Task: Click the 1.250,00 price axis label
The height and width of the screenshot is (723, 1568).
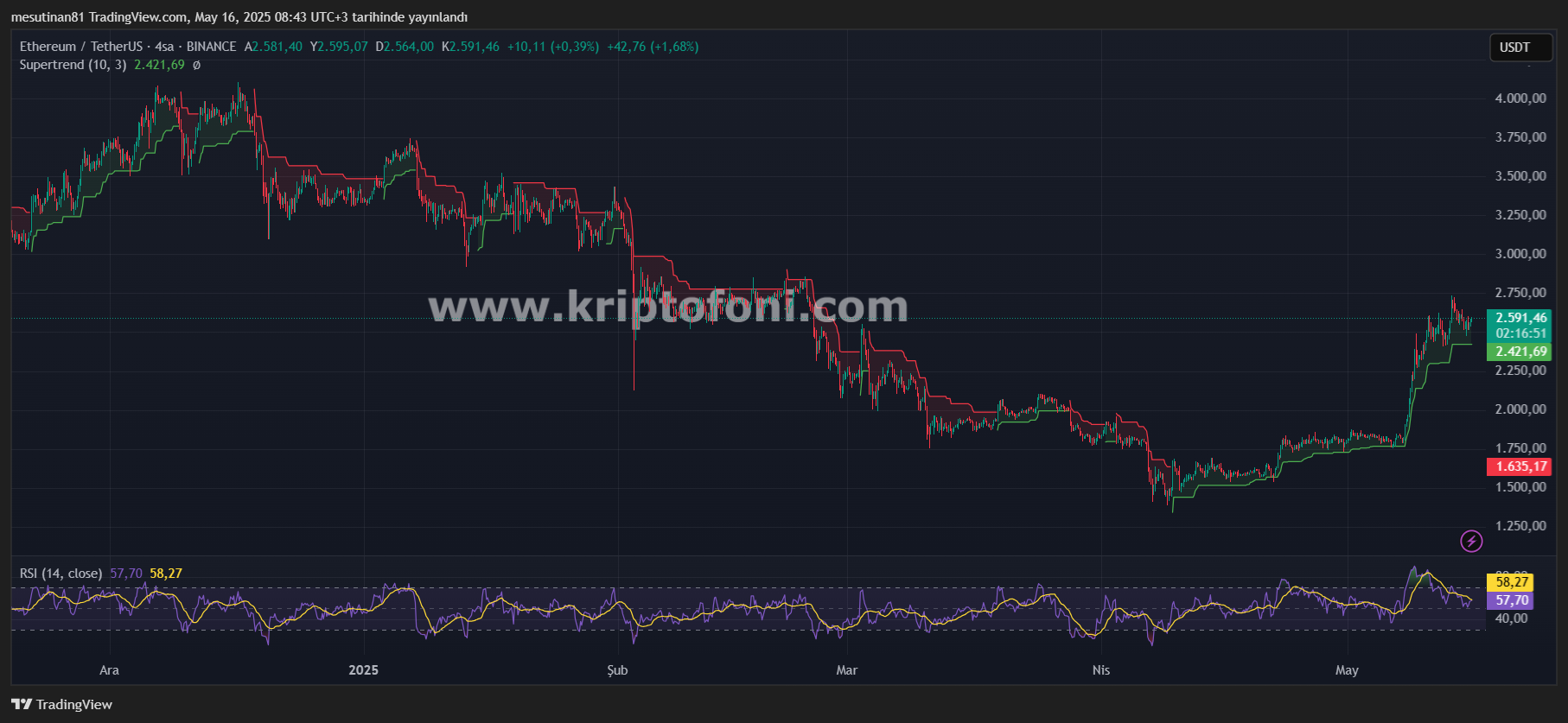Action: [1520, 526]
